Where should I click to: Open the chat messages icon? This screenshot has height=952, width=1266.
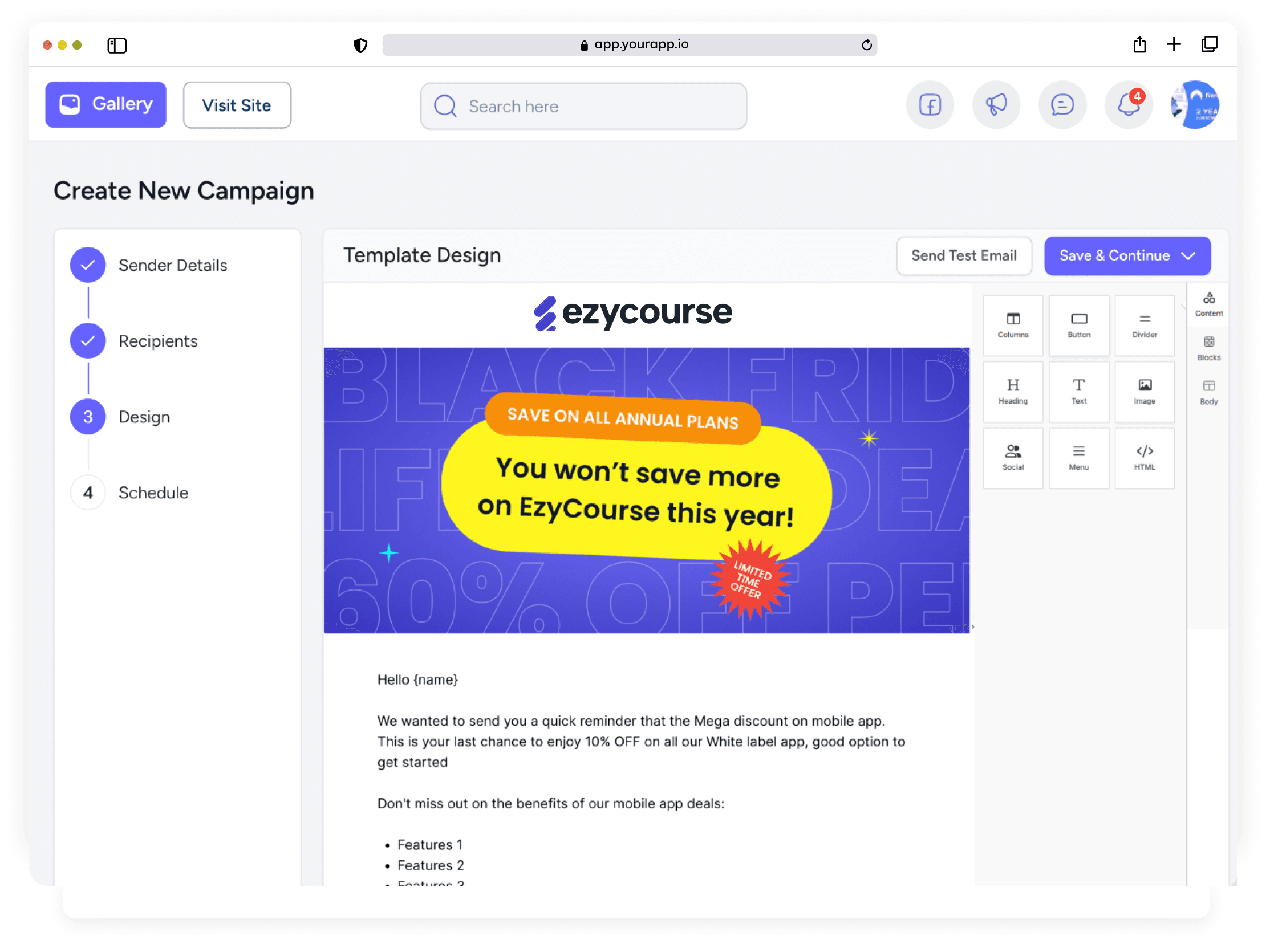pyautogui.click(x=1062, y=105)
